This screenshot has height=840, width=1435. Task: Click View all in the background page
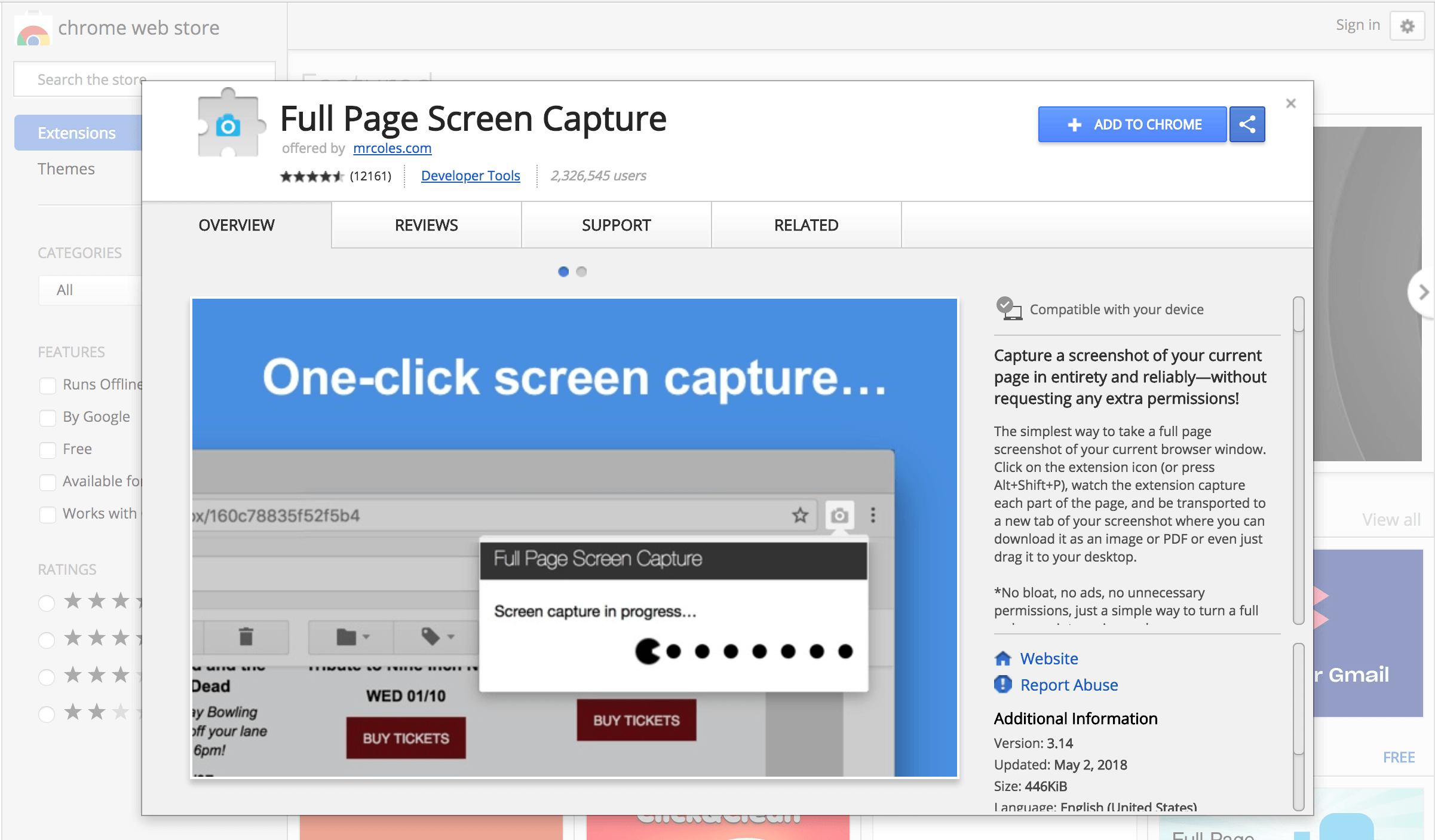click(1391, 520)
